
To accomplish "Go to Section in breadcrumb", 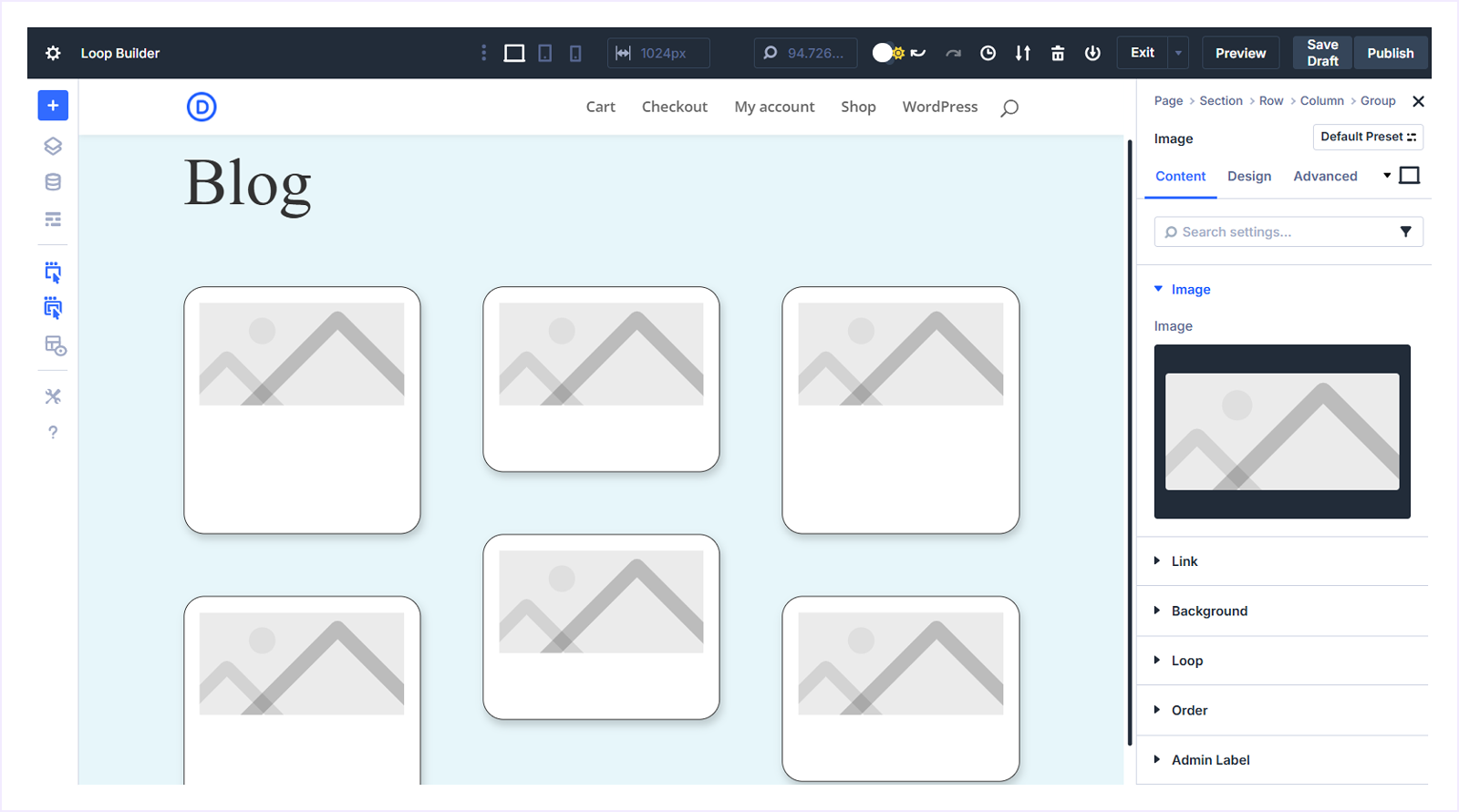I will click(x=1221, y=101).
